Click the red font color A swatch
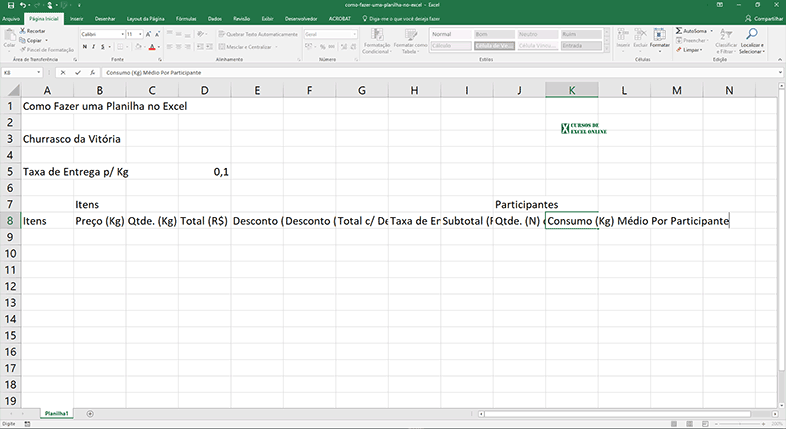Image resolution: width=786 pixels, height=429 pixels. pos(152,47)
